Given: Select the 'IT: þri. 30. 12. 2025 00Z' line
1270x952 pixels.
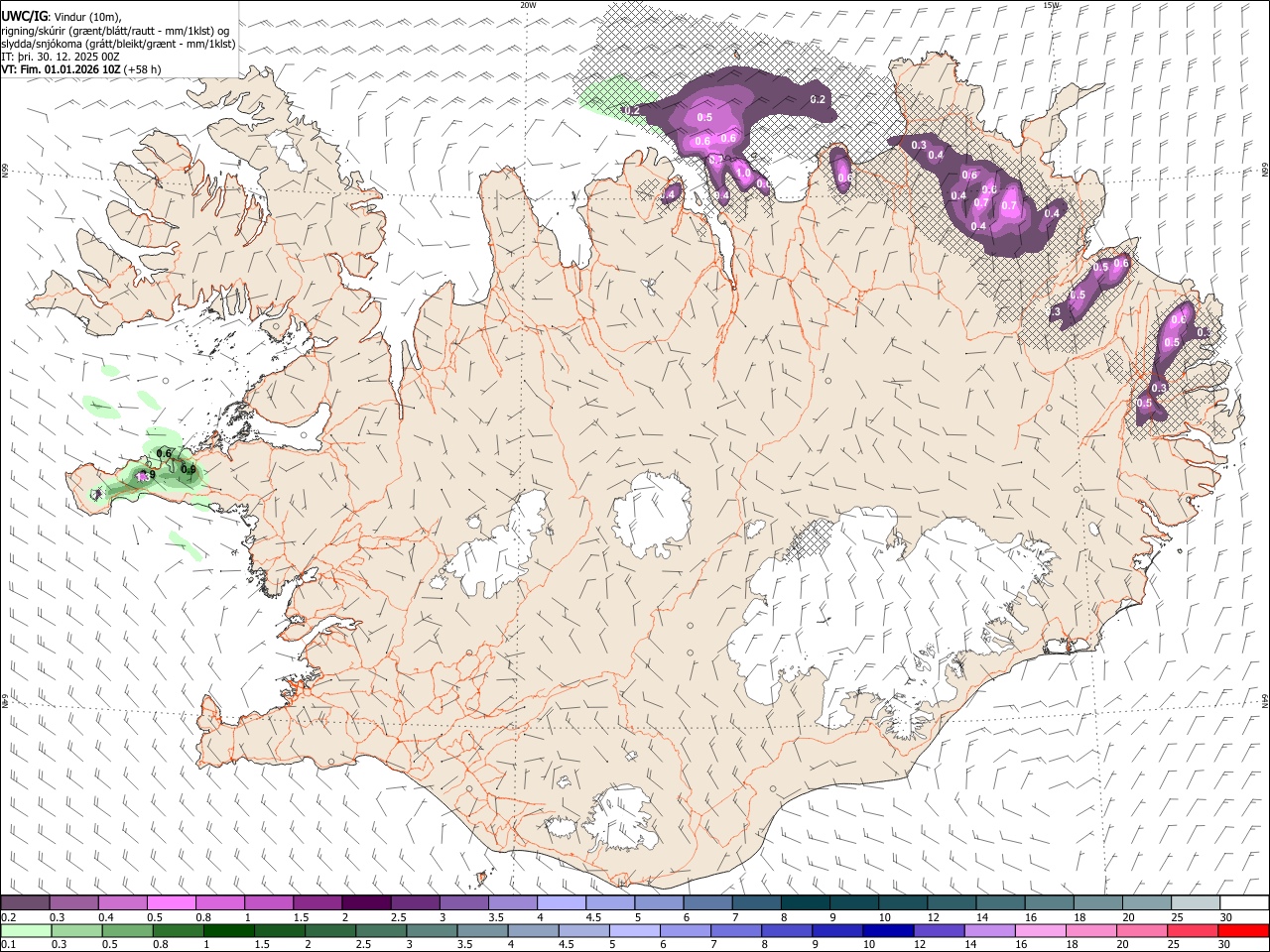Looking at the screenshot, I should pyautogui.click(x=62, y=57).
